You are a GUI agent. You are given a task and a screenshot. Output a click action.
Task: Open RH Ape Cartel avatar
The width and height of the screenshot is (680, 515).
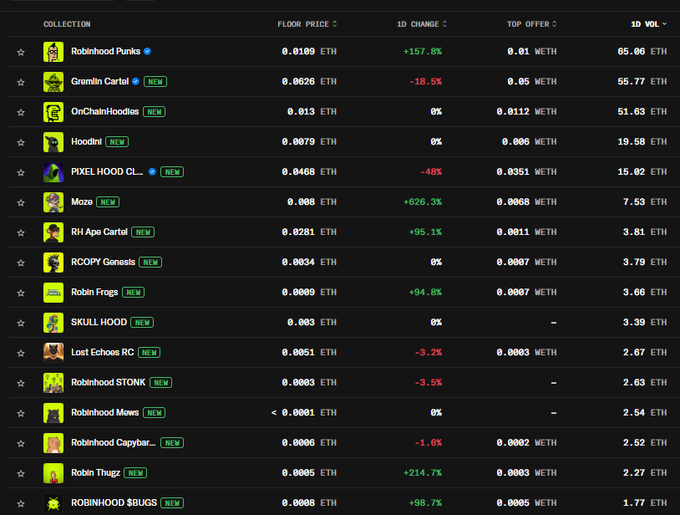[53, 232]
